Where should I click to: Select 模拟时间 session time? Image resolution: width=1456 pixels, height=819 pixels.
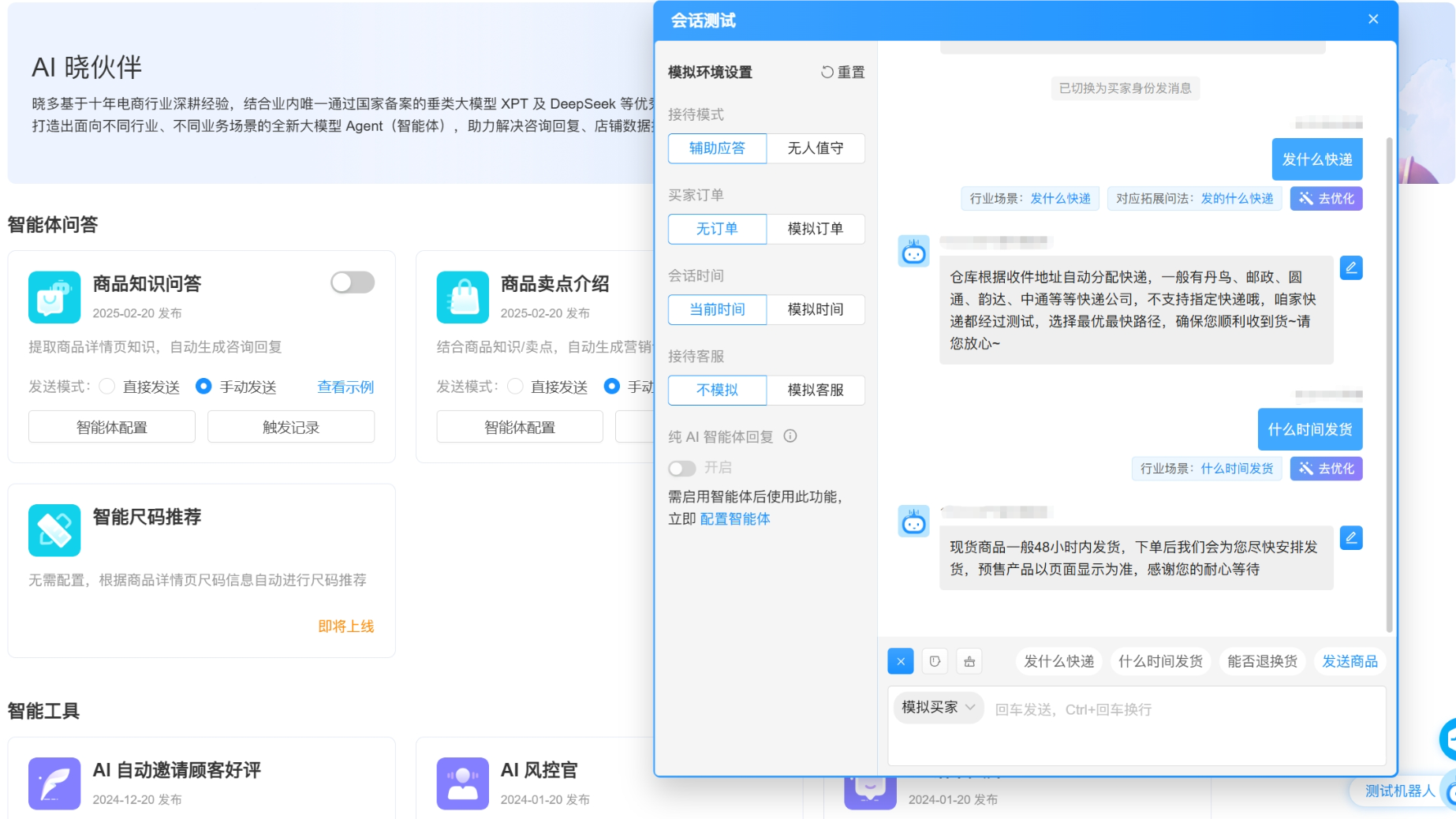(815, 309)
